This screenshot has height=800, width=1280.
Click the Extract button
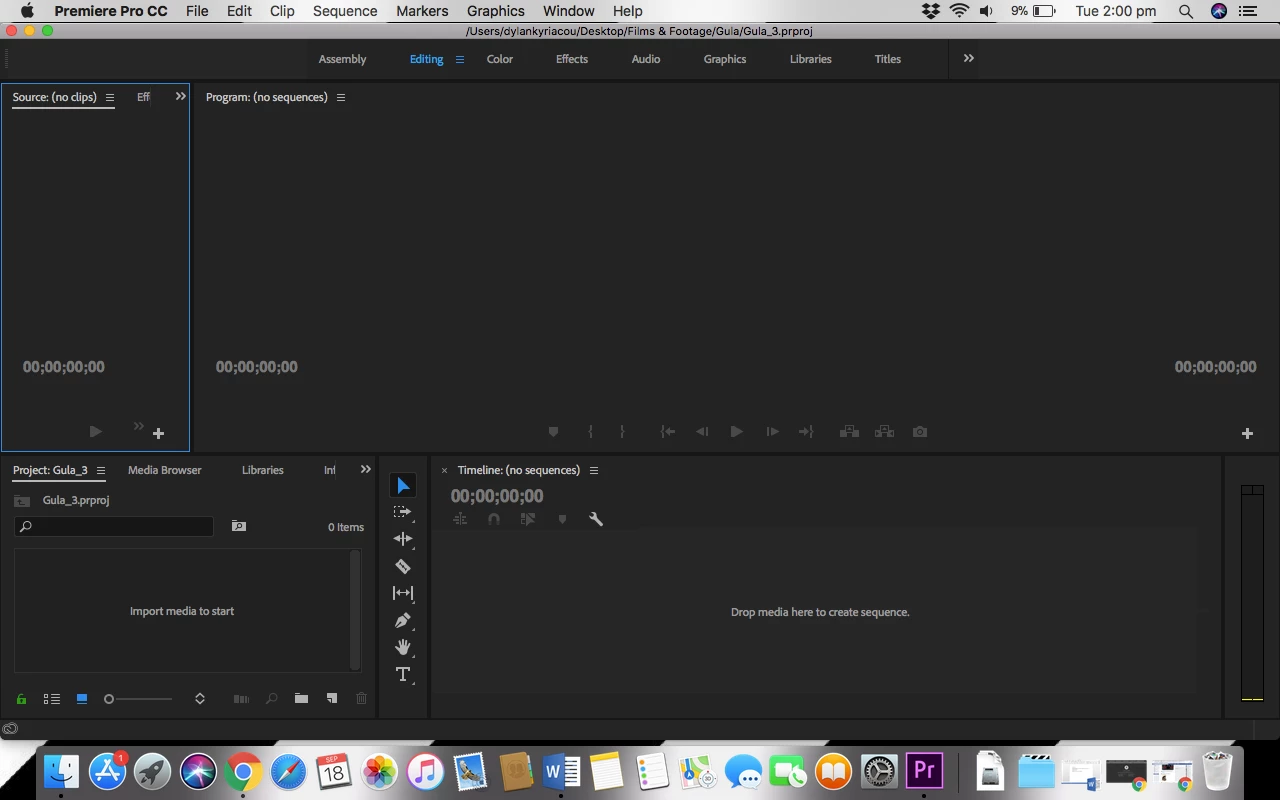884,432
